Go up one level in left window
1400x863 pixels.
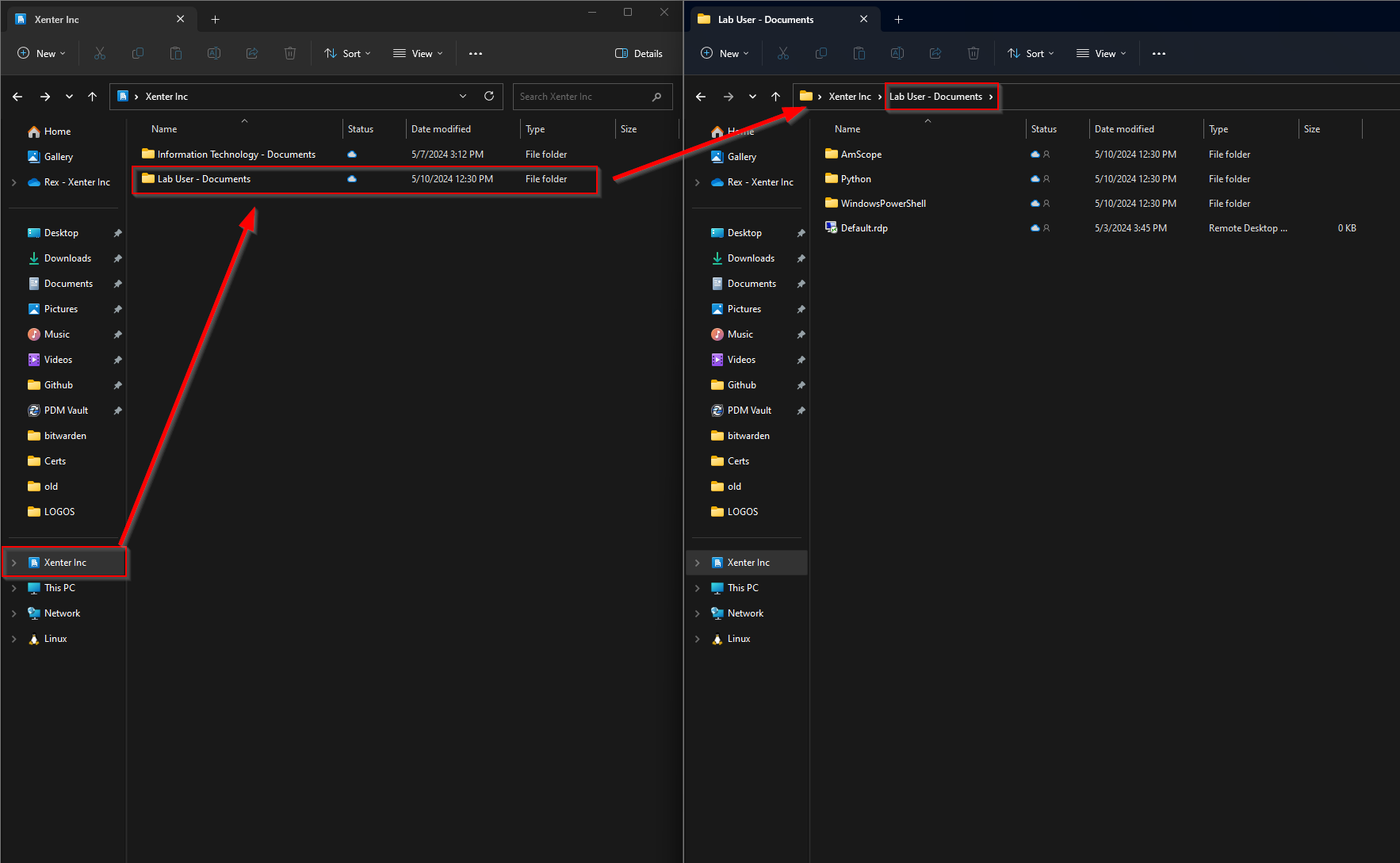[92, 96]
